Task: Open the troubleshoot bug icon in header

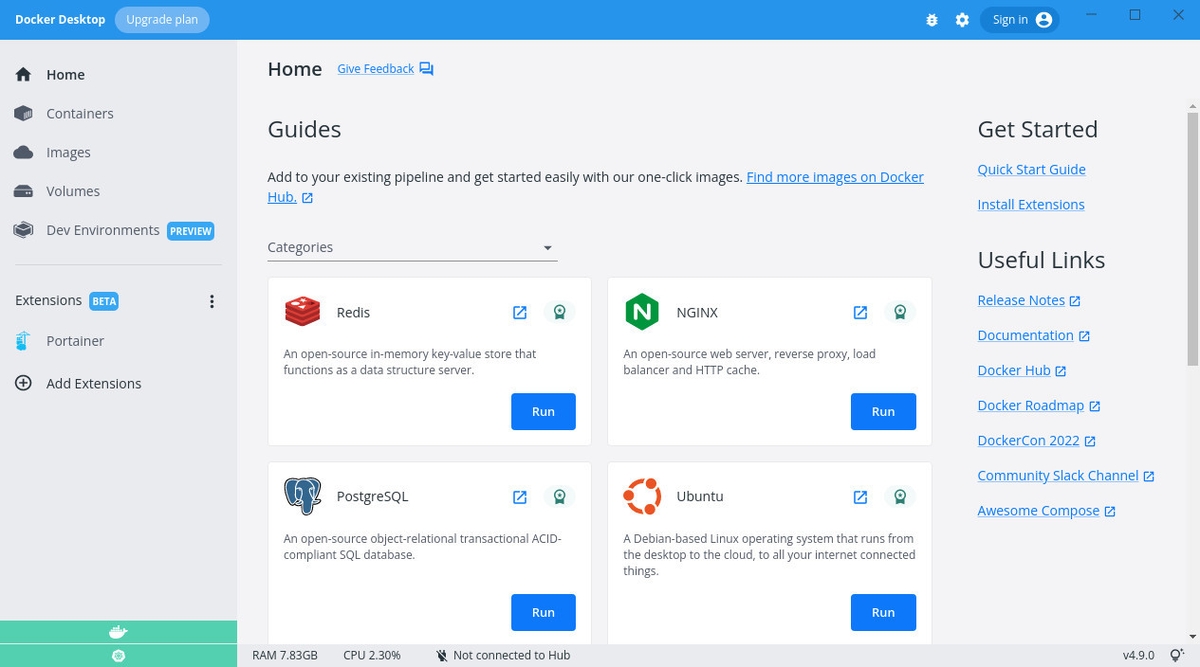Action: coord(932,20)
